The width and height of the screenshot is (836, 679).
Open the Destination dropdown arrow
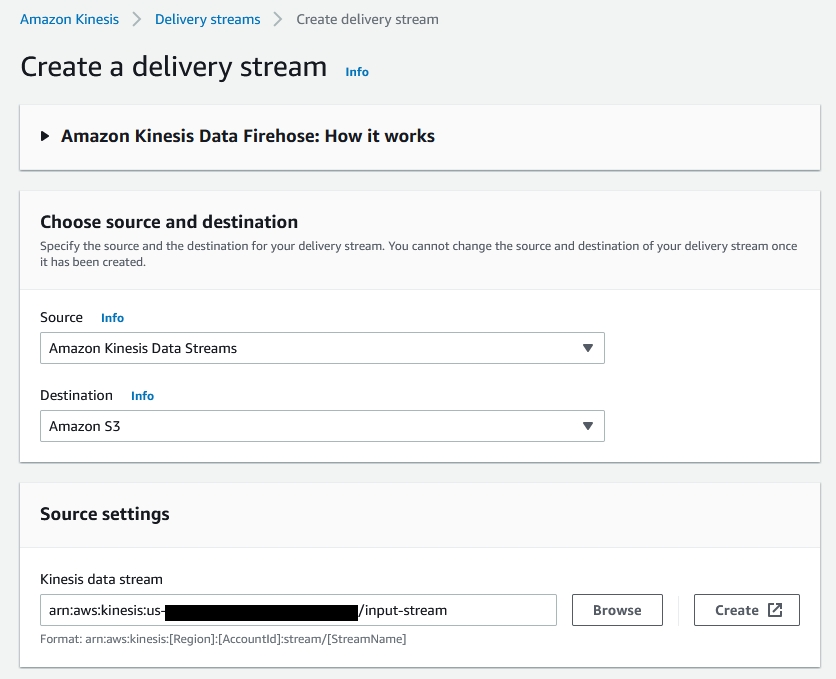pyautogui.click(x=587, y=426)
